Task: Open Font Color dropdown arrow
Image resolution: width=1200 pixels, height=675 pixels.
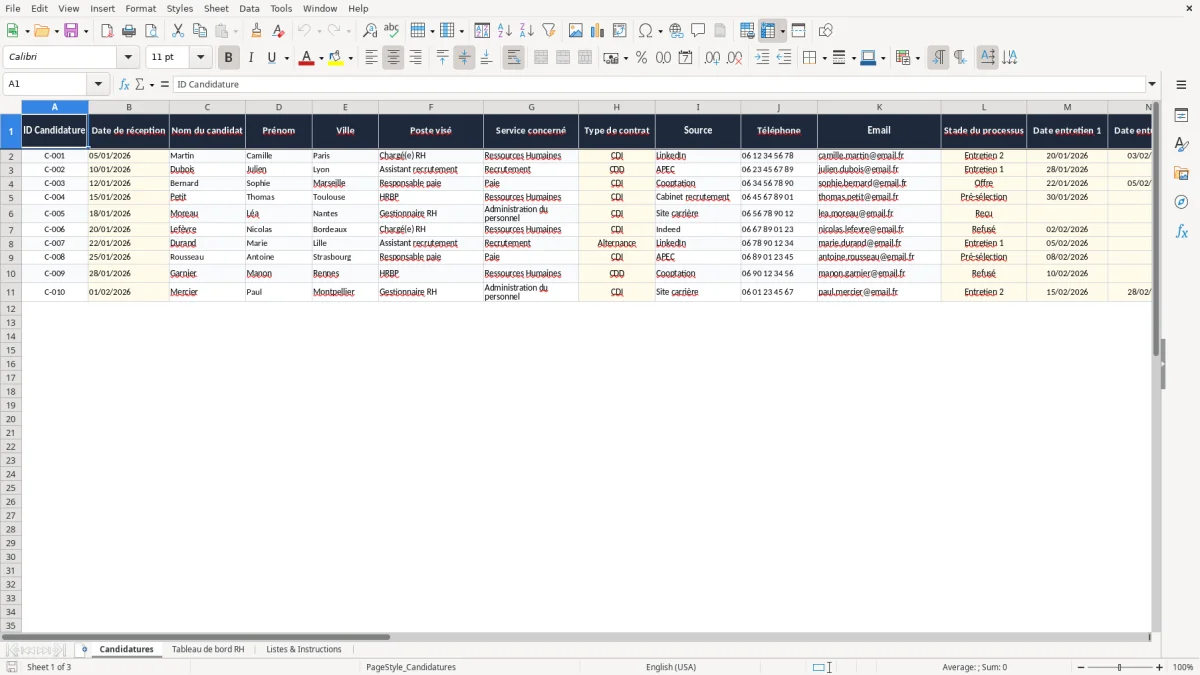Action: (320, 58)
